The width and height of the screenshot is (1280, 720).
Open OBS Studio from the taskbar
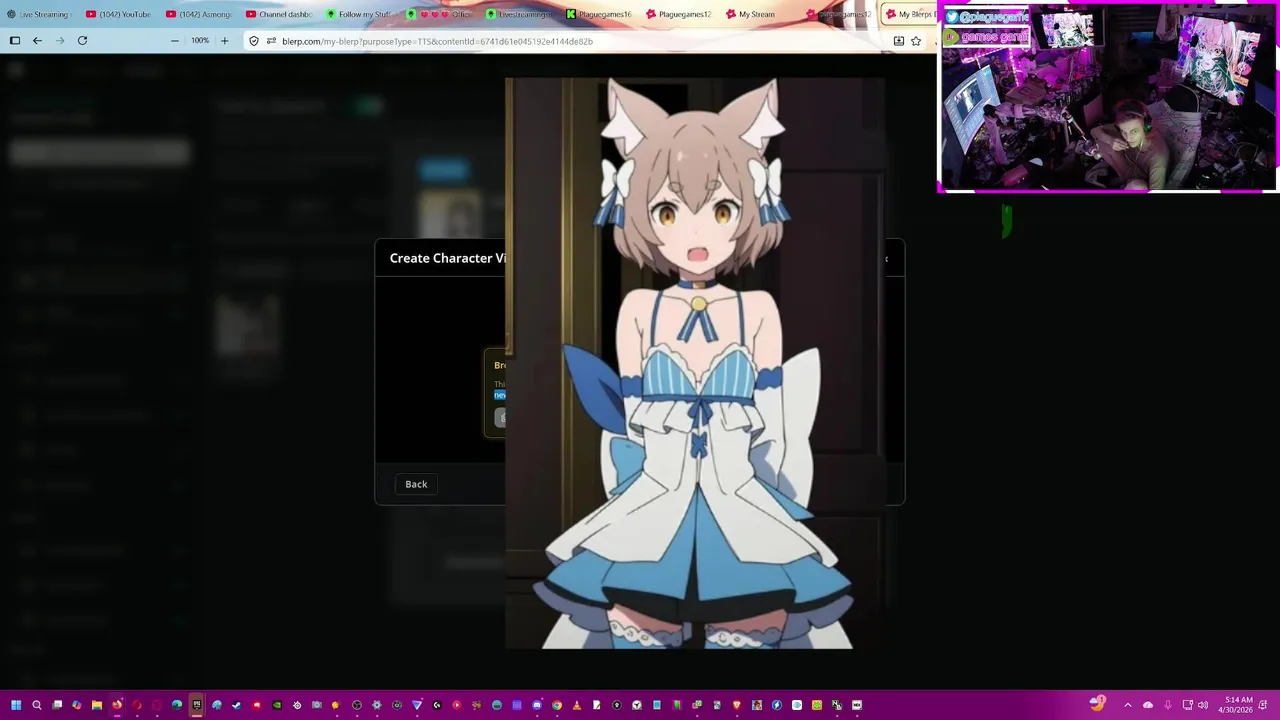[357, 705]
